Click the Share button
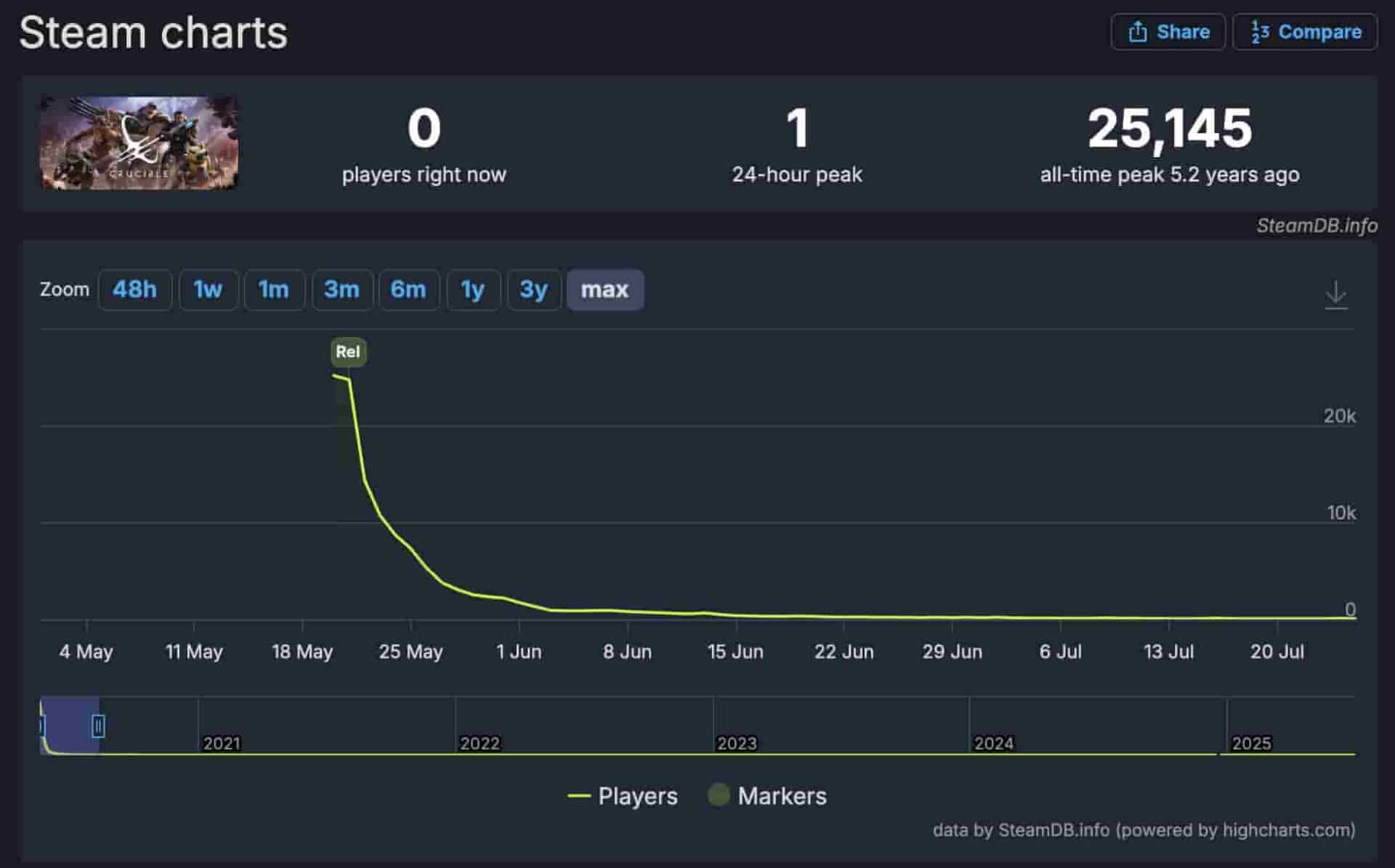 click(1168, 32)
